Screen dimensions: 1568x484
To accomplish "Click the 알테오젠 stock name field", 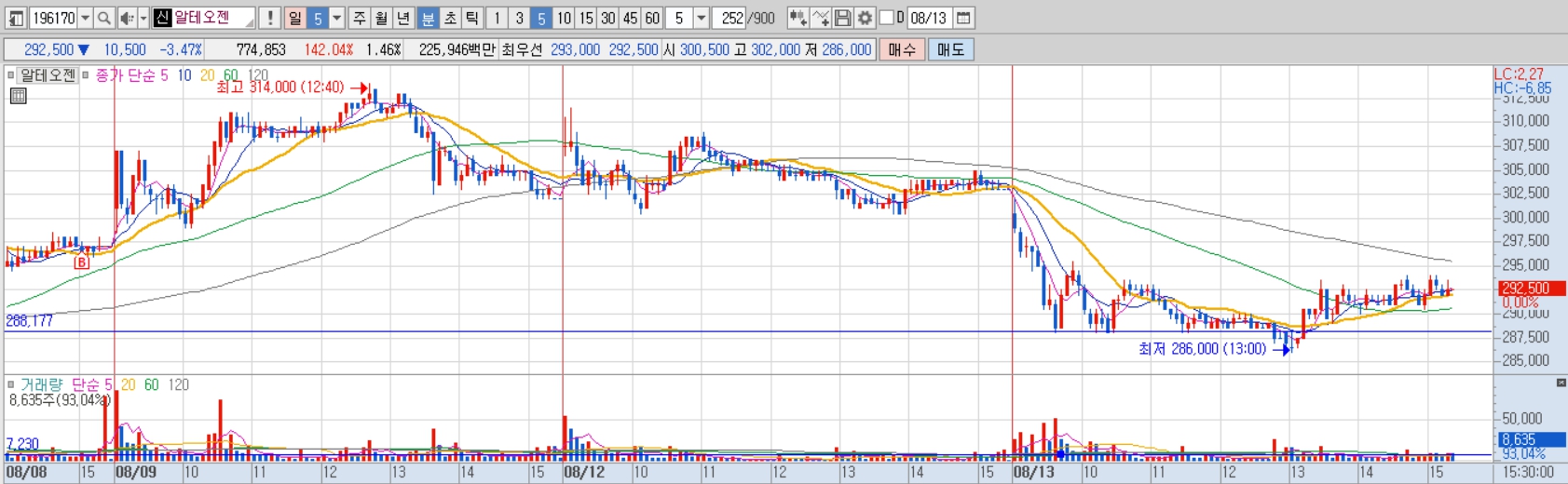I will (x=212, y=18).
